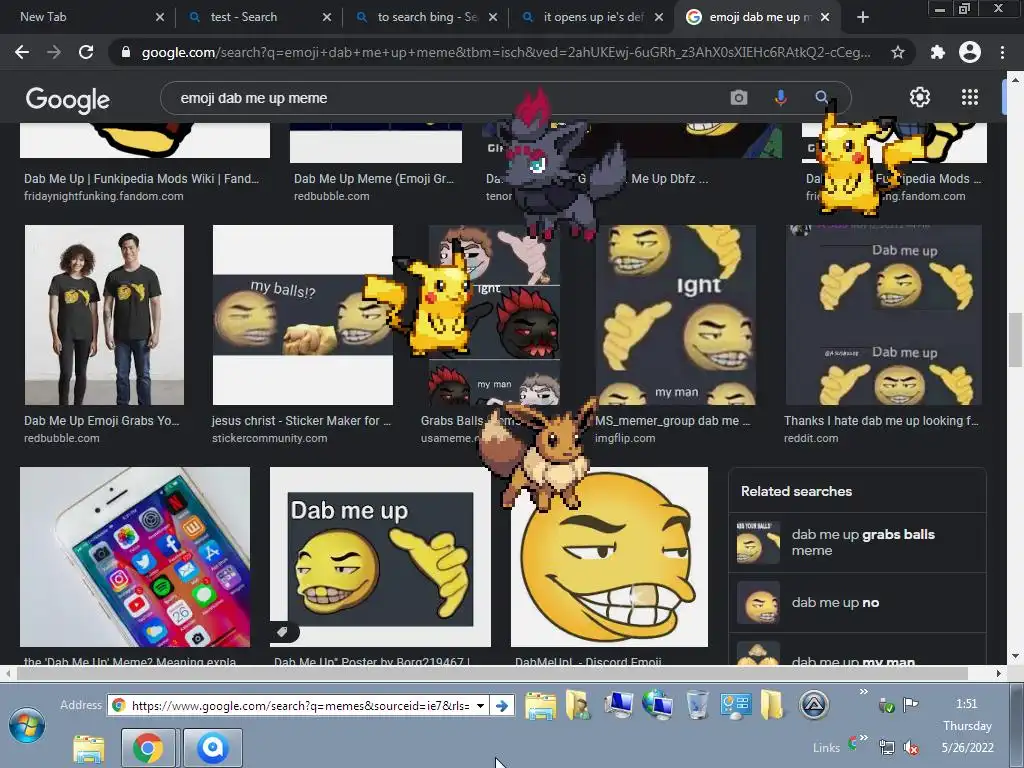Search by image using camera icon
The image size is (1024, 768).
[739, 98]
